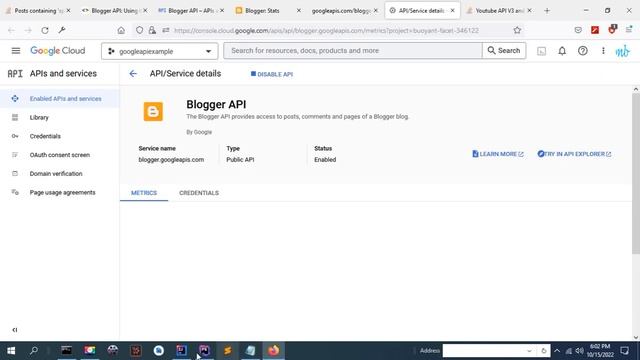This screenshot has height=360, width=640.
Task: Switch to the Blogger: Stats browser tab
Action: point(262,11)
